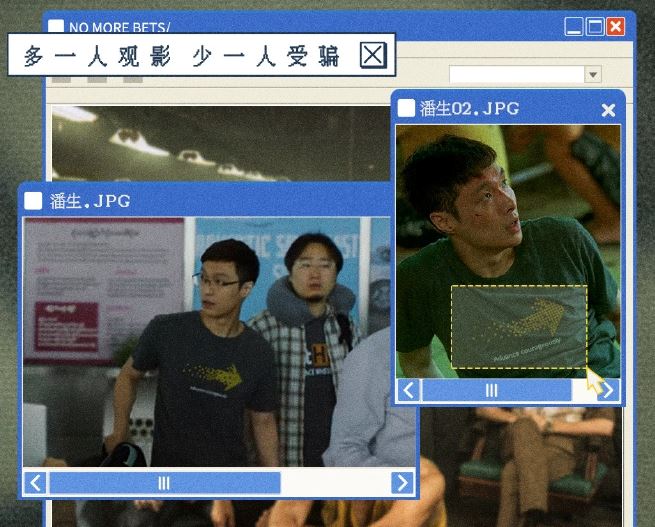Viewport: 655px width, 527px height.
Task: Toggle the checkbox beside 潘生02.JPG title
Action: click(406, 109)
